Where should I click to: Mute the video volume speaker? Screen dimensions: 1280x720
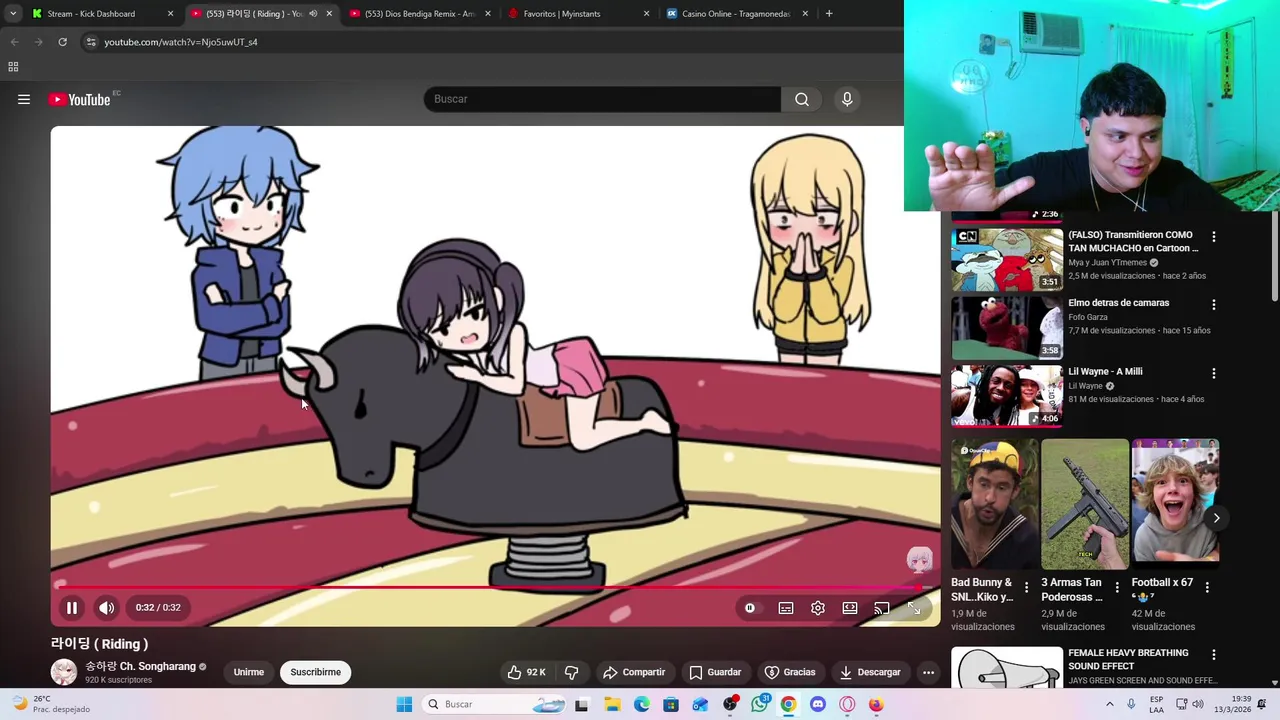click(x=106, y=607)
